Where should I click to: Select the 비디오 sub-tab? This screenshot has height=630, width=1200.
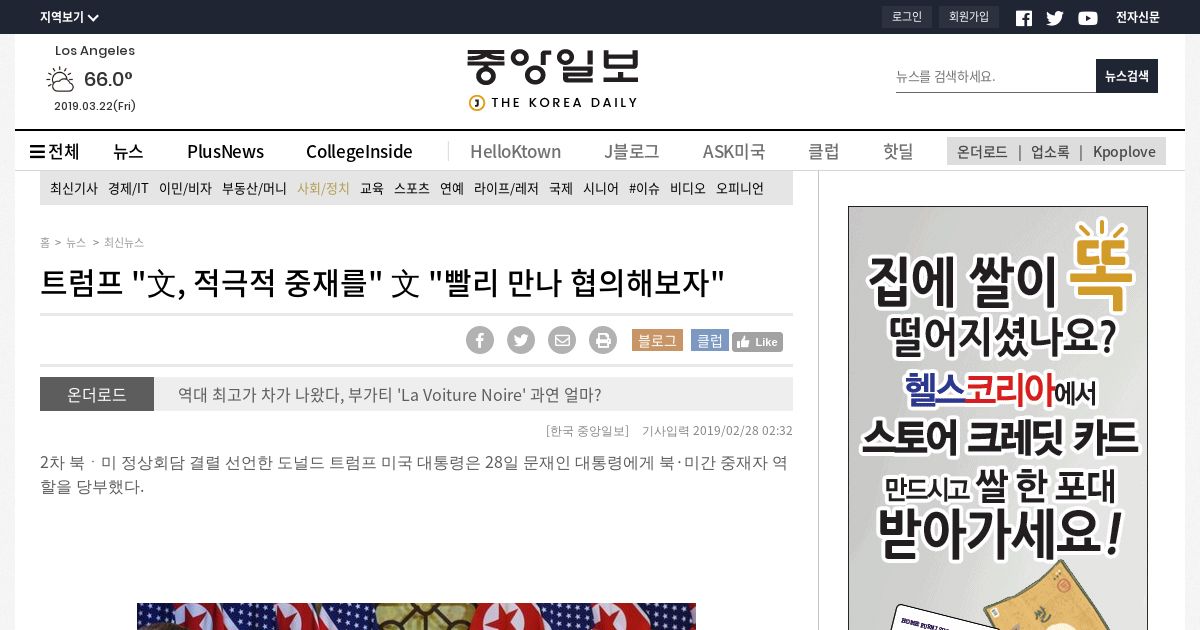(x=688, y=188)
